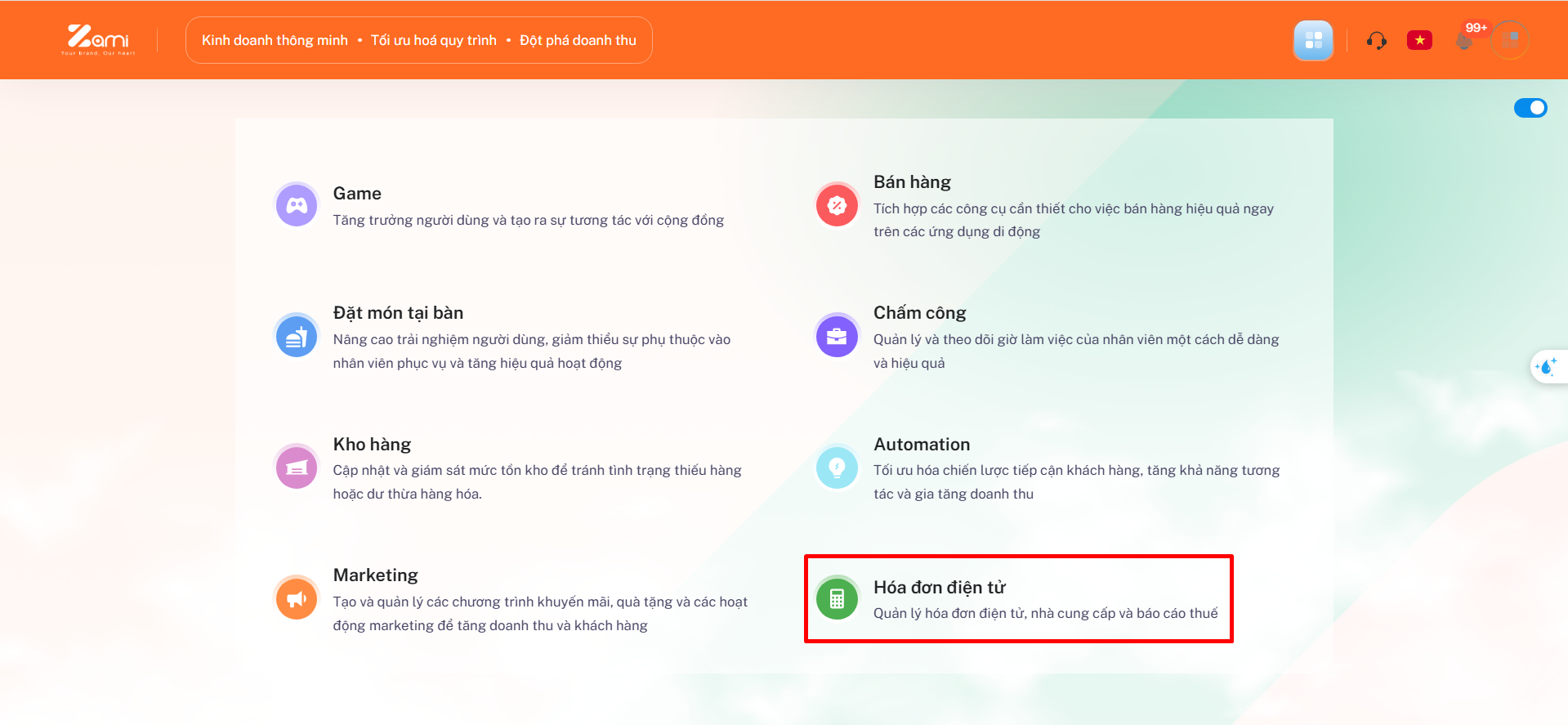Click the Game controller icon

(x=297, y=205)
